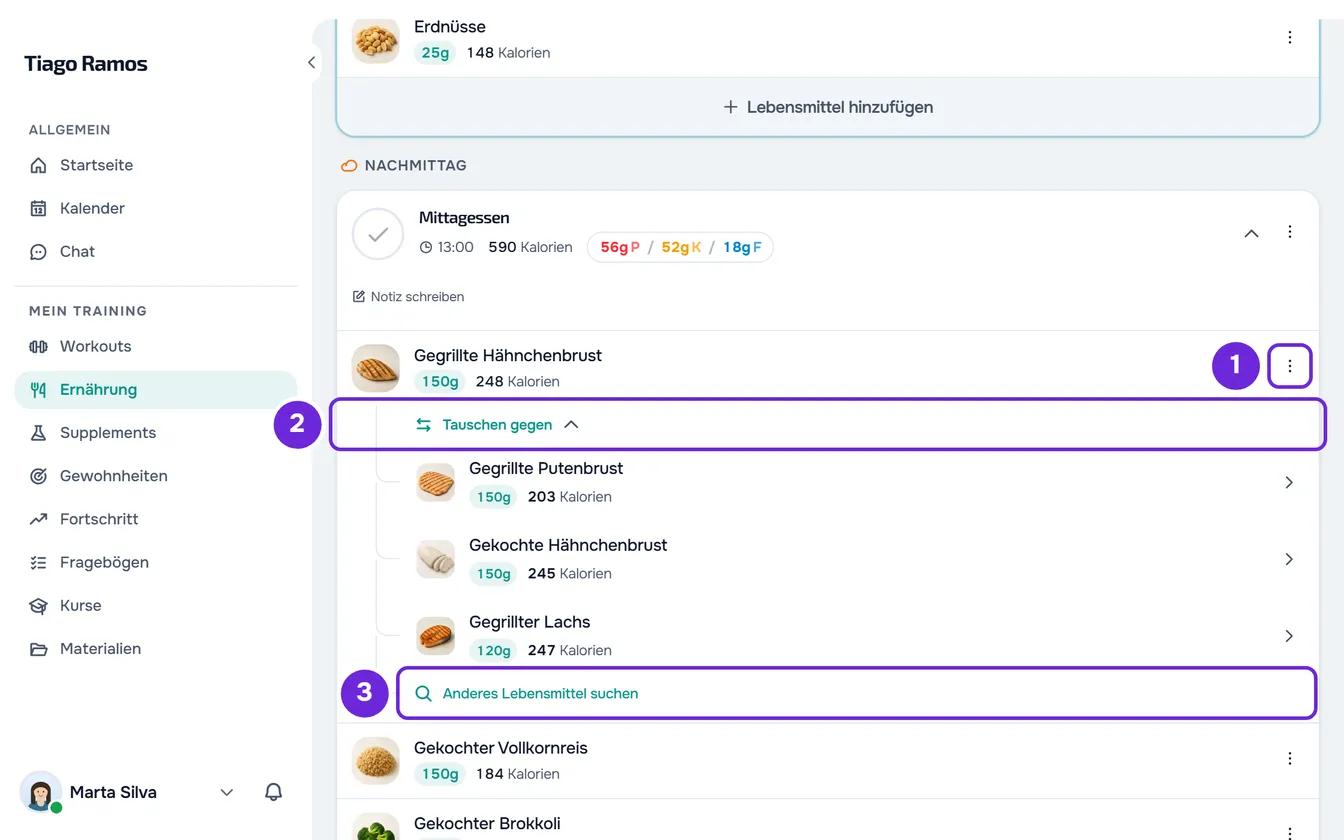
Task: Click the 150g amount of Gegrillte Hähnchenbrust
Action: pos(440,381)
